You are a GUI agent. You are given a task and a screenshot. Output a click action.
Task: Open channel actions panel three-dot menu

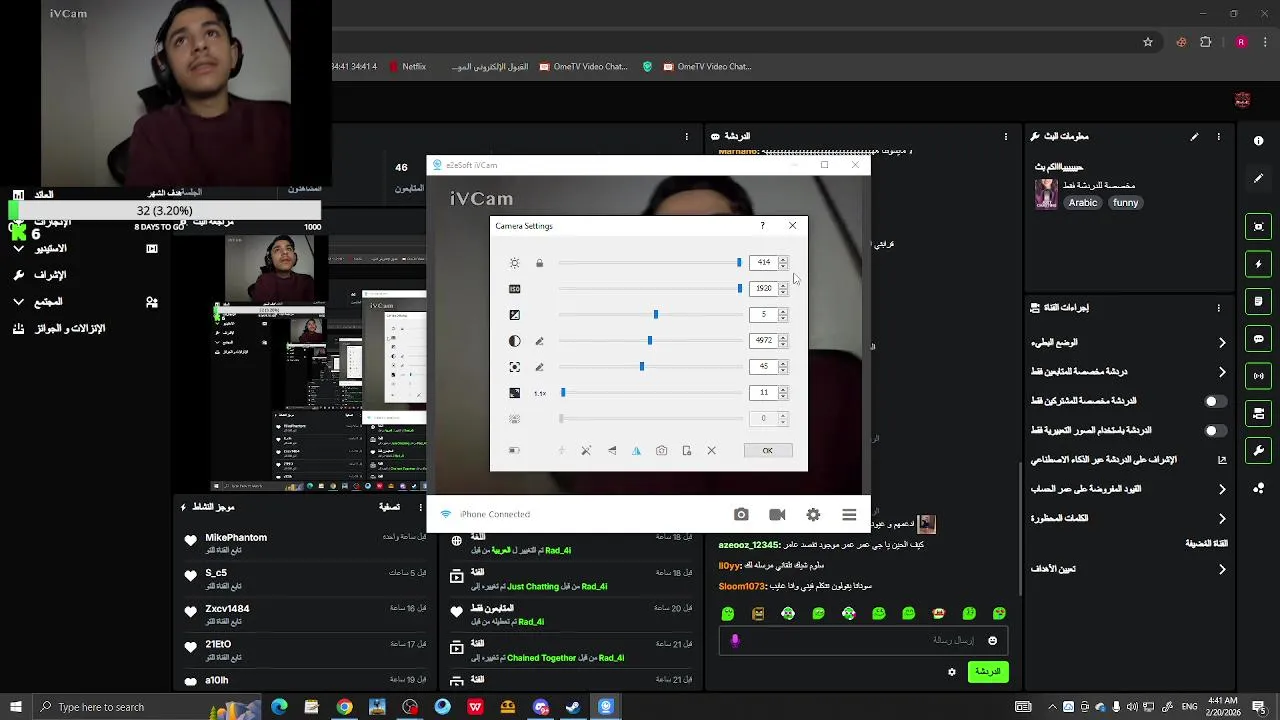[x=1218, y=308]
